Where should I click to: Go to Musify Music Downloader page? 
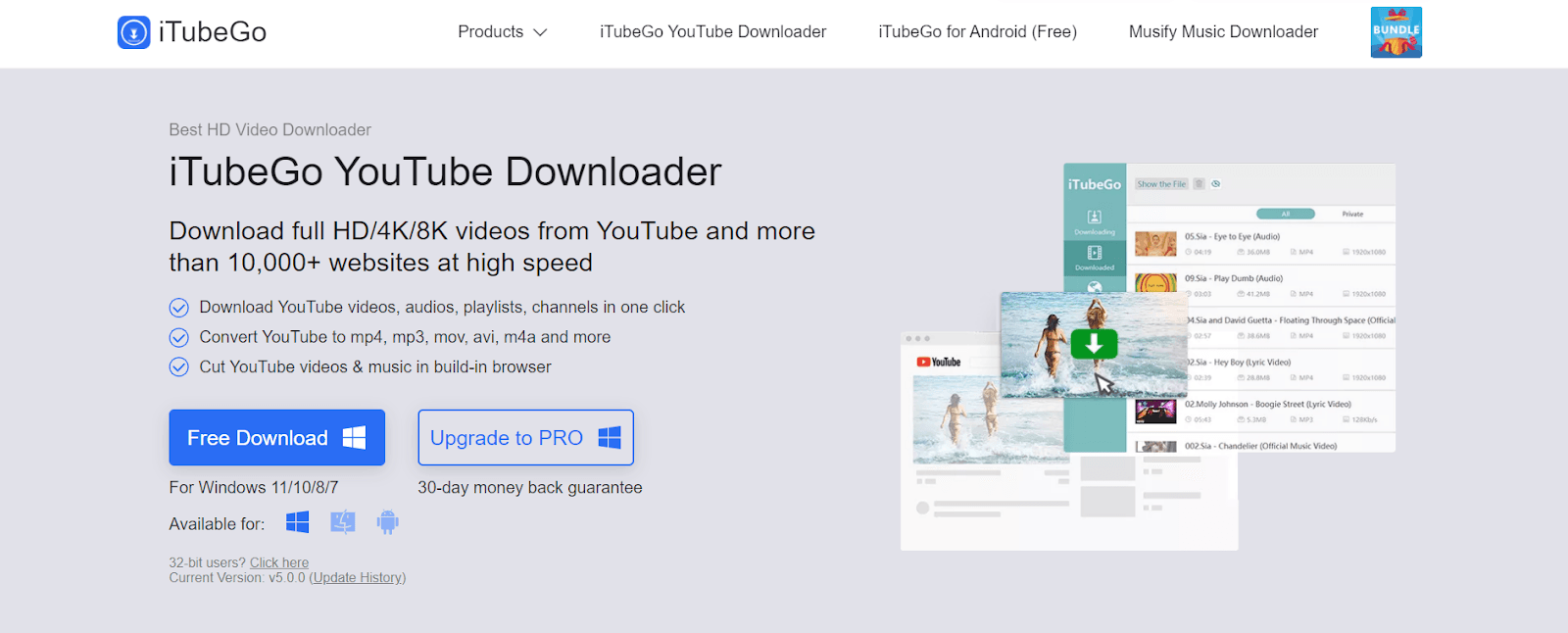pos(1223,32)
